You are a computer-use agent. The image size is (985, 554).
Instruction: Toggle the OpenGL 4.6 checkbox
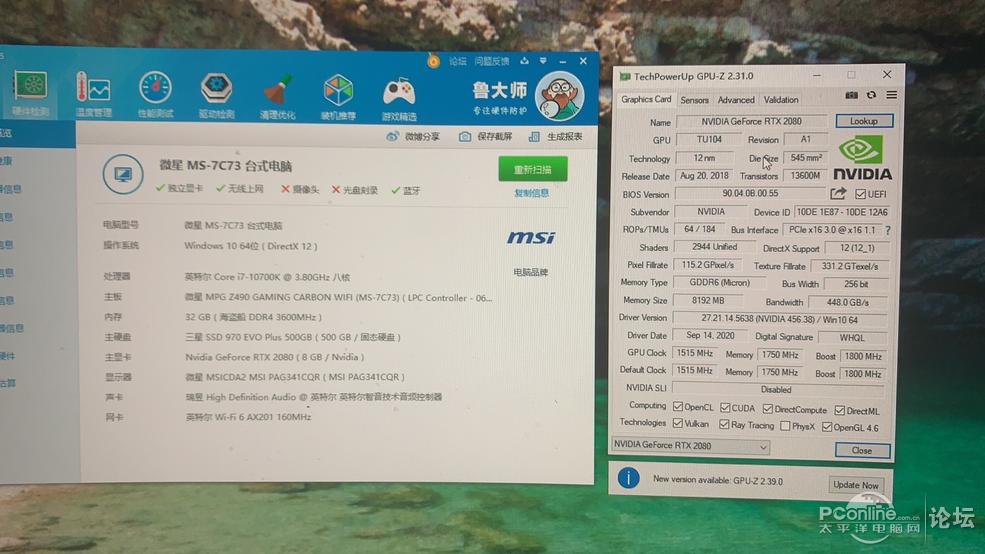point(827,427)
